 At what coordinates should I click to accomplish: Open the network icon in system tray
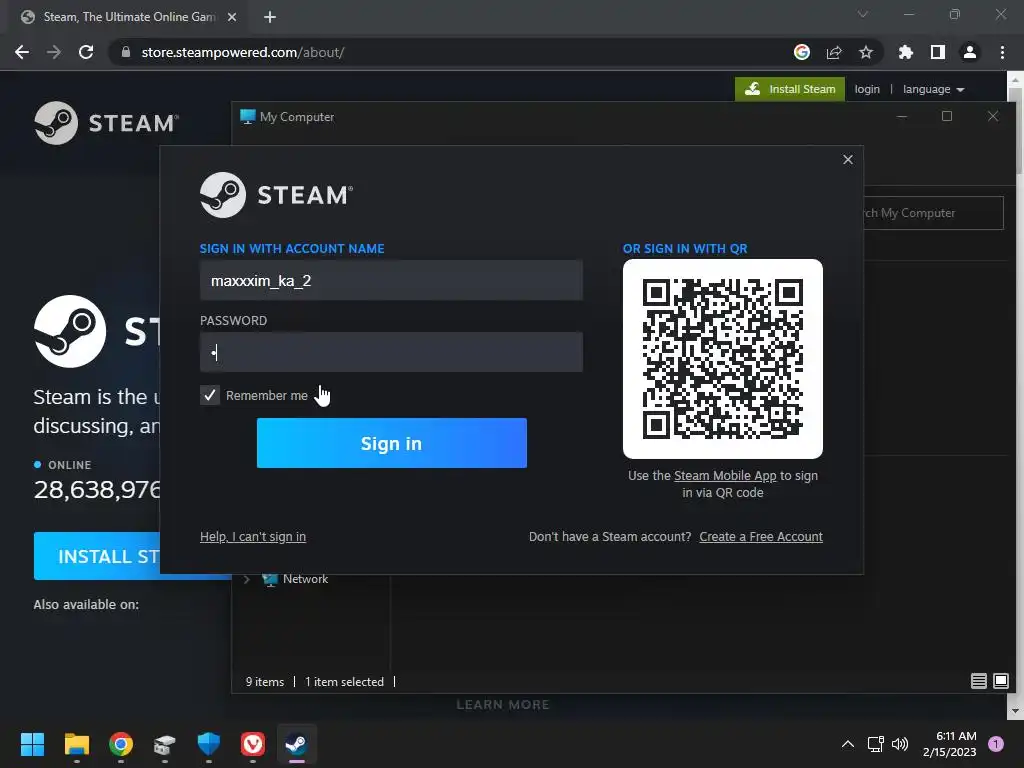point(876,744)
